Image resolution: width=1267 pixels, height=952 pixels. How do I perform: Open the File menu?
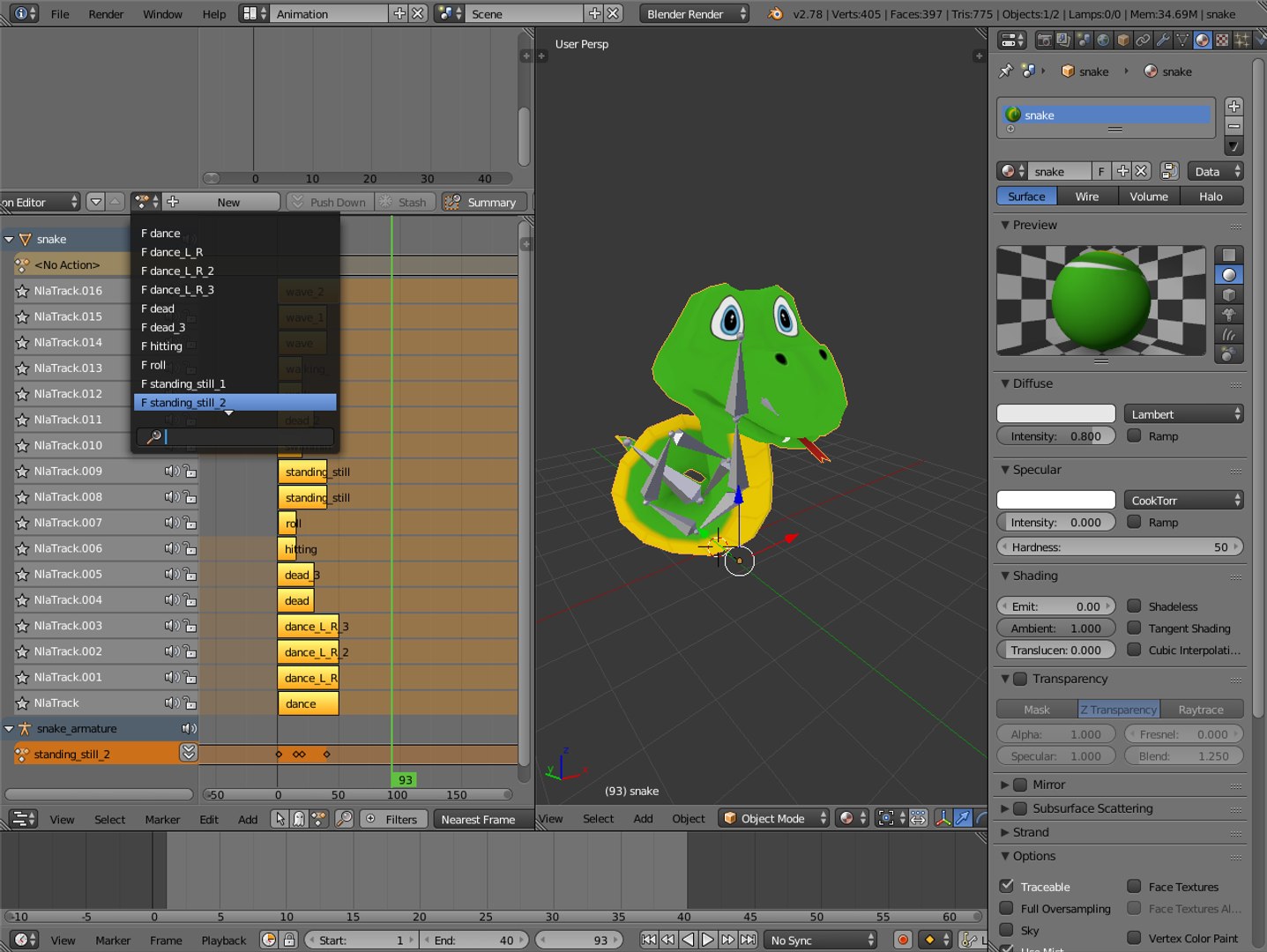60,14
